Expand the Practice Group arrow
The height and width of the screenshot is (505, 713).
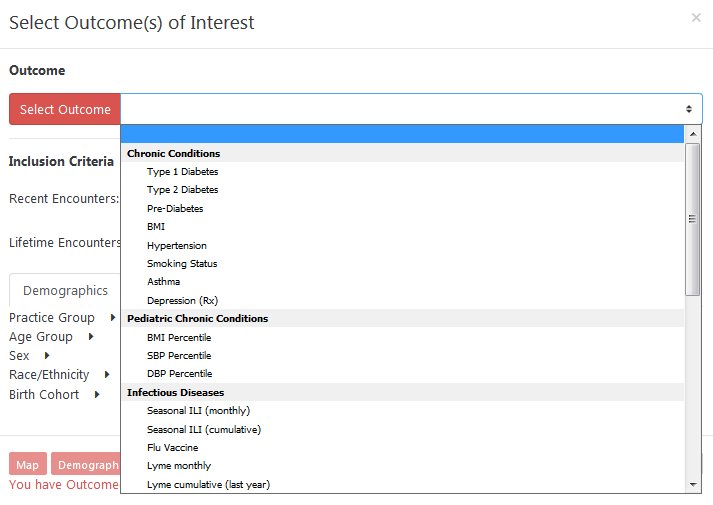point(113,317)
